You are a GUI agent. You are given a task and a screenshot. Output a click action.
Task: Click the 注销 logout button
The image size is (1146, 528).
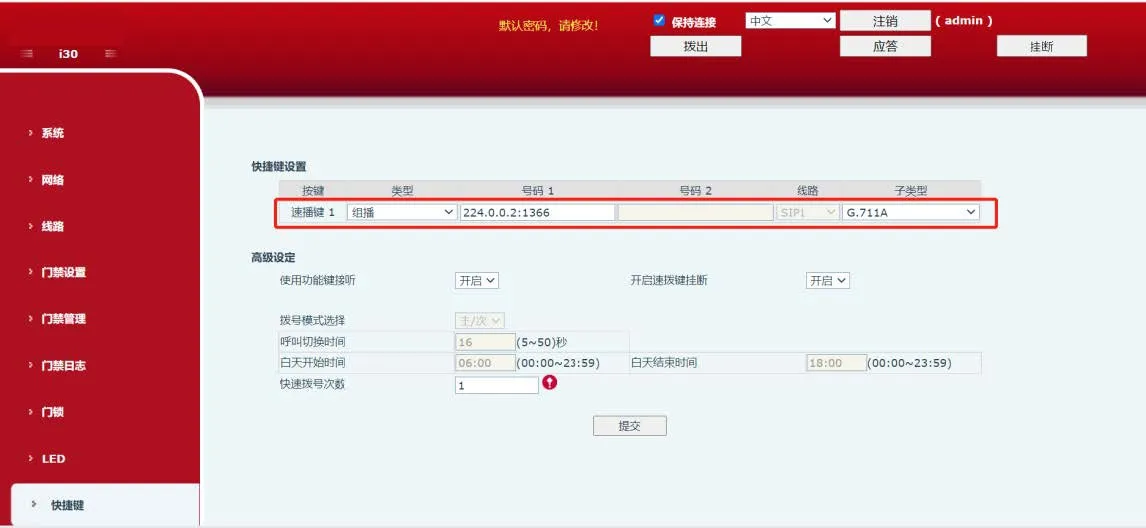(884, 21)
